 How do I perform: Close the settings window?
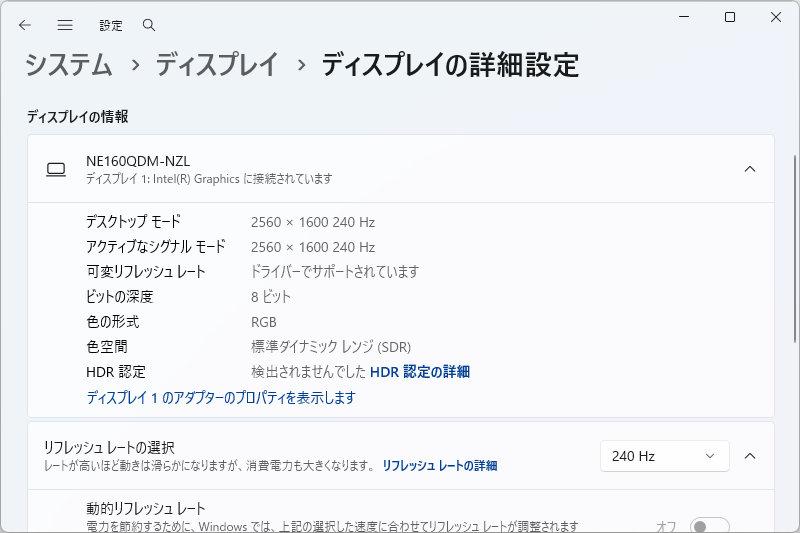click(x=776, y=17)
